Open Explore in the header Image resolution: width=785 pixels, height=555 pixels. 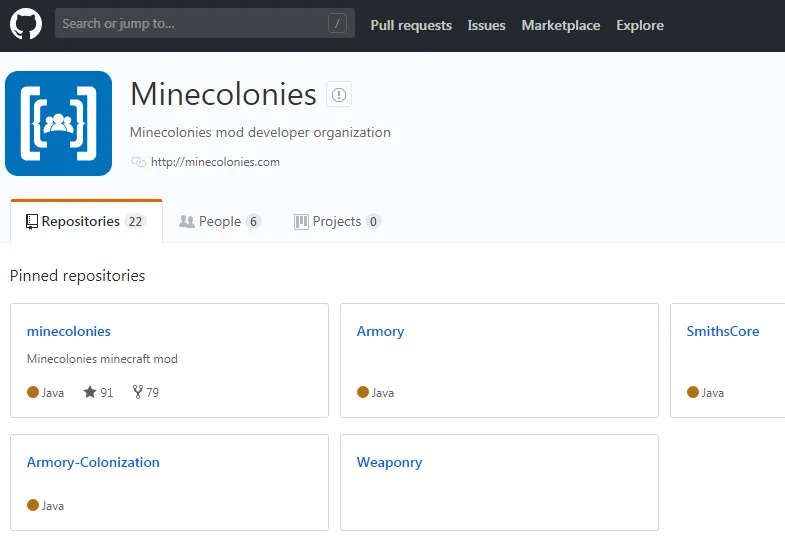click(640, 25)
